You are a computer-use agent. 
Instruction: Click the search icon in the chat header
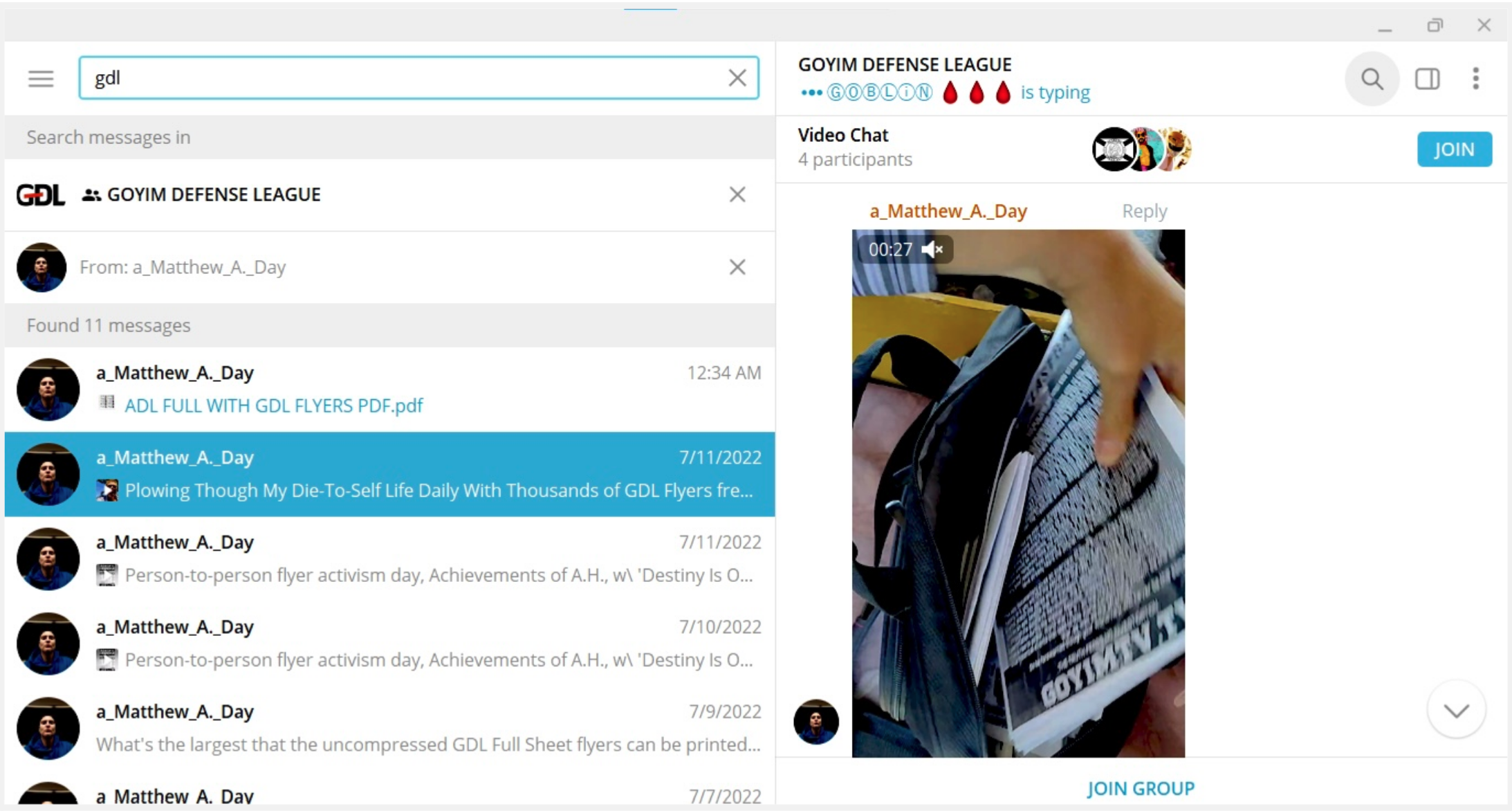1374,77
